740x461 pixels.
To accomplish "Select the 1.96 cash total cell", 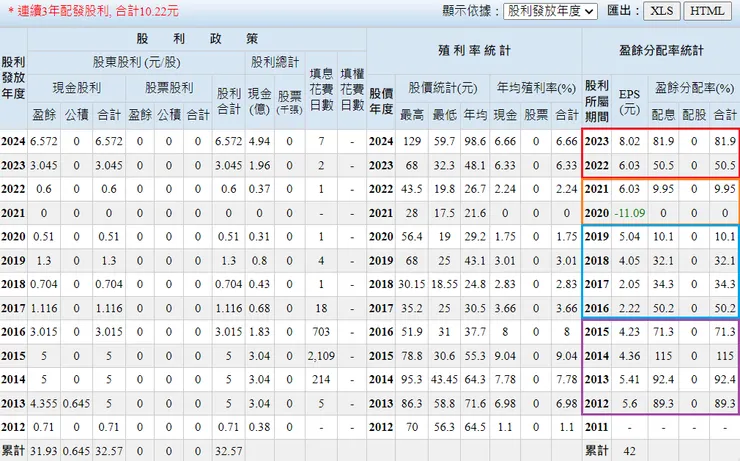I will 260,166.
